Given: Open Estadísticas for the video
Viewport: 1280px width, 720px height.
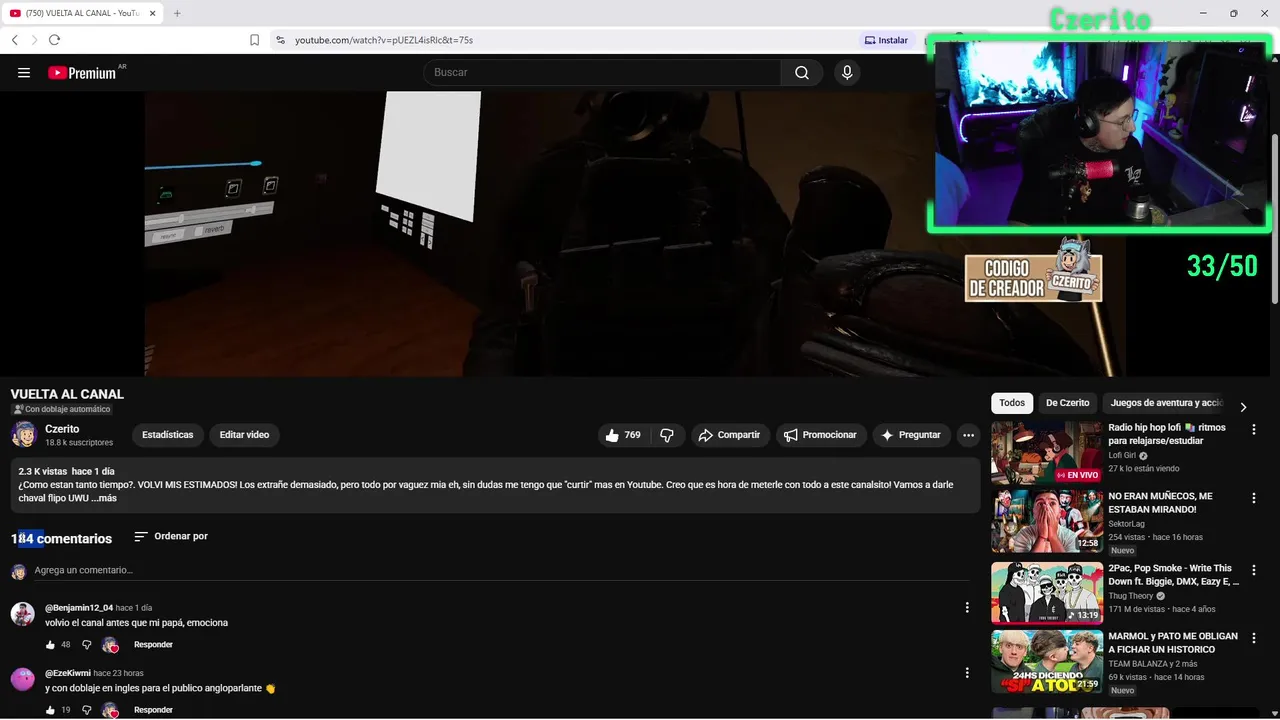Looking at the screenshot, I should 168,435.
